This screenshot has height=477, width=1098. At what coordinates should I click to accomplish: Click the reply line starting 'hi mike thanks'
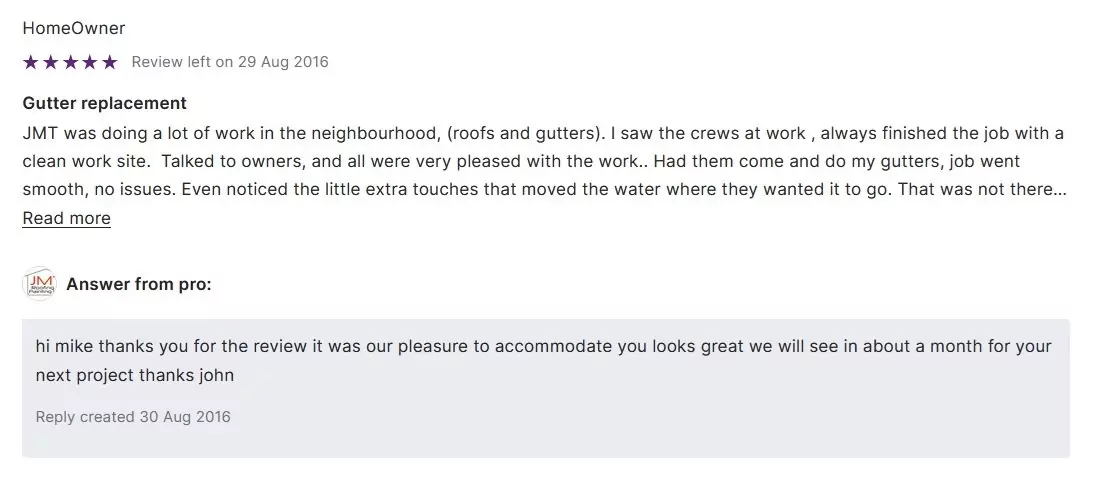click(543, 346)
